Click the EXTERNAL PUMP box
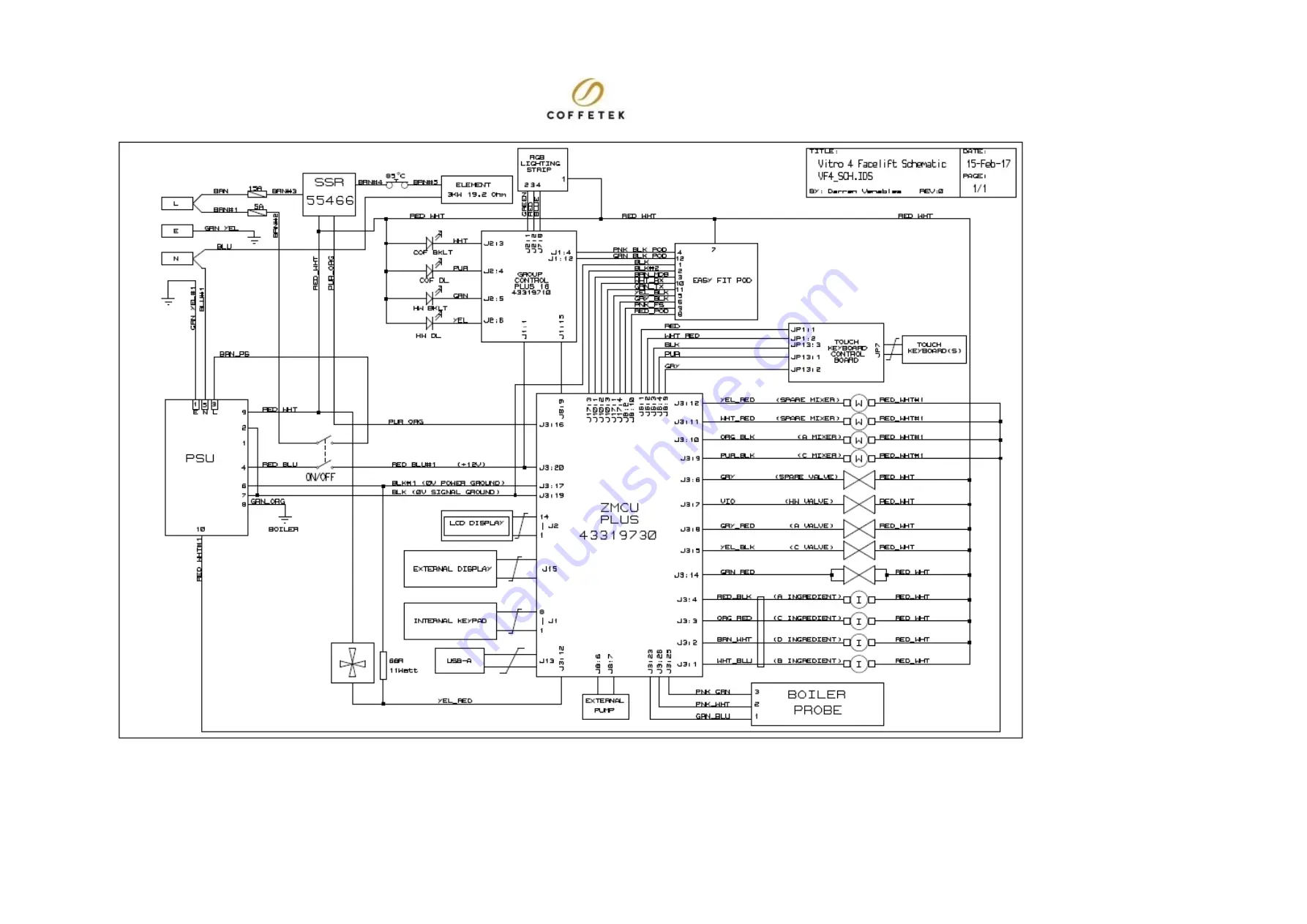Screen dimensions: 1307x924 605,706
